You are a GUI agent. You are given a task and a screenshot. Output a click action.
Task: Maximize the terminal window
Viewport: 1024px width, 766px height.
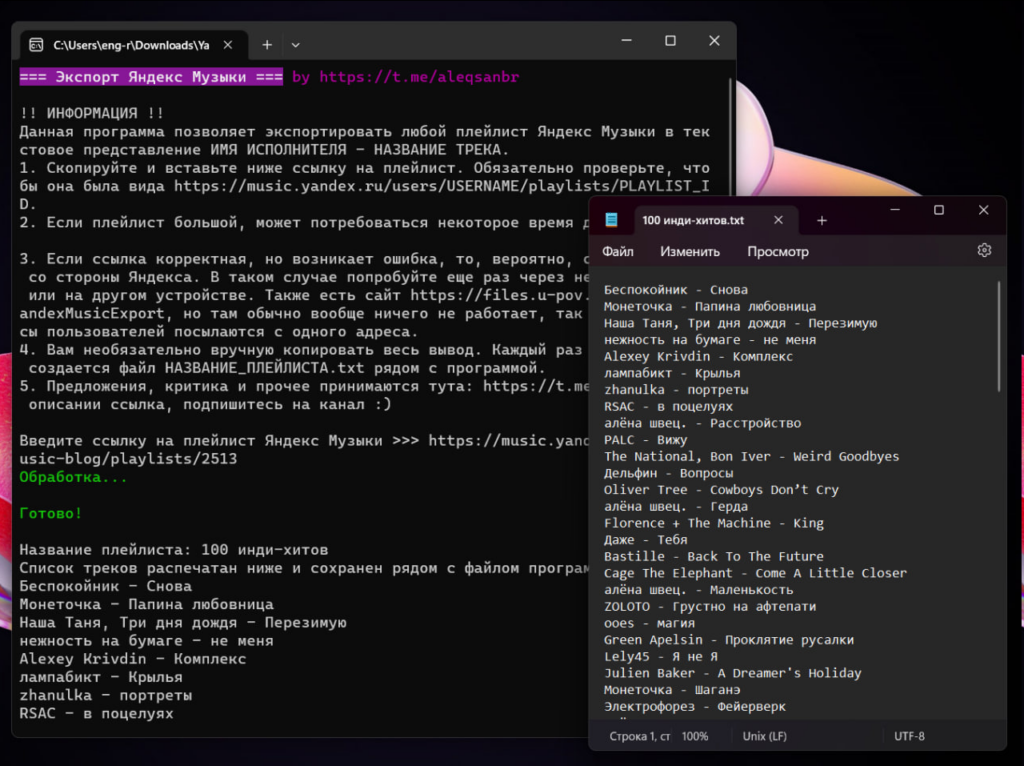pos(670,41)
